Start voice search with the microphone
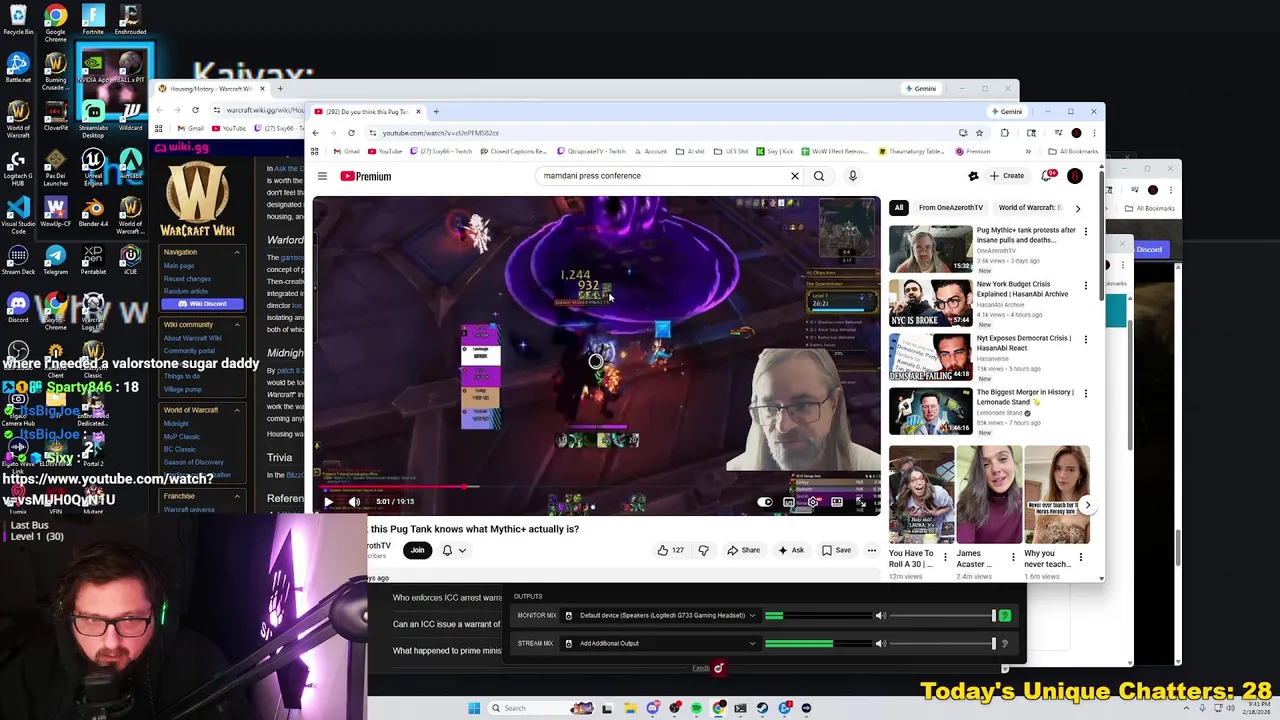This screenshot has width=1280, height=720. [853, 176]
